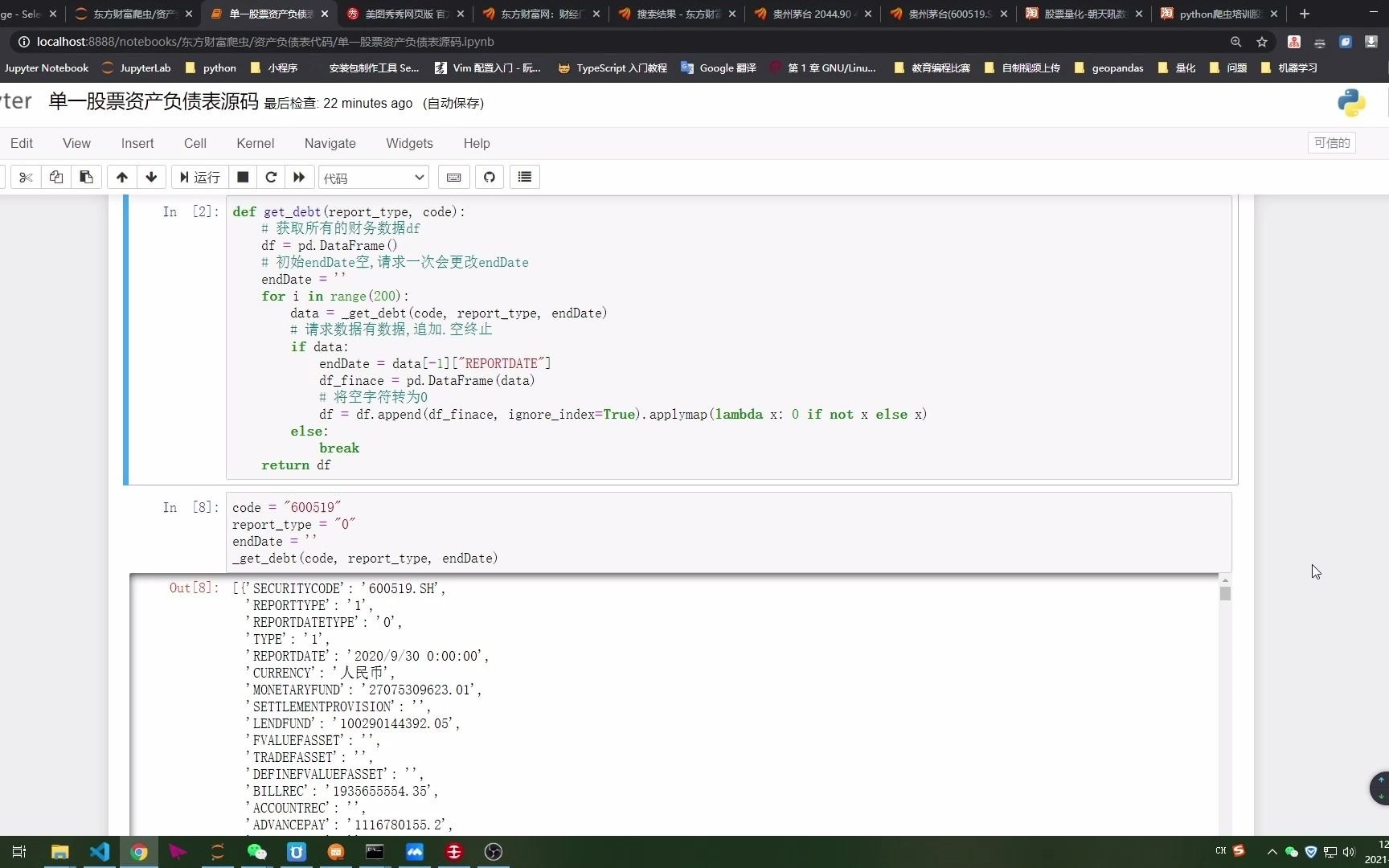Click the address bar URL
The height and width of the screenshot is (868, 1389).
(x=265, y=42)
